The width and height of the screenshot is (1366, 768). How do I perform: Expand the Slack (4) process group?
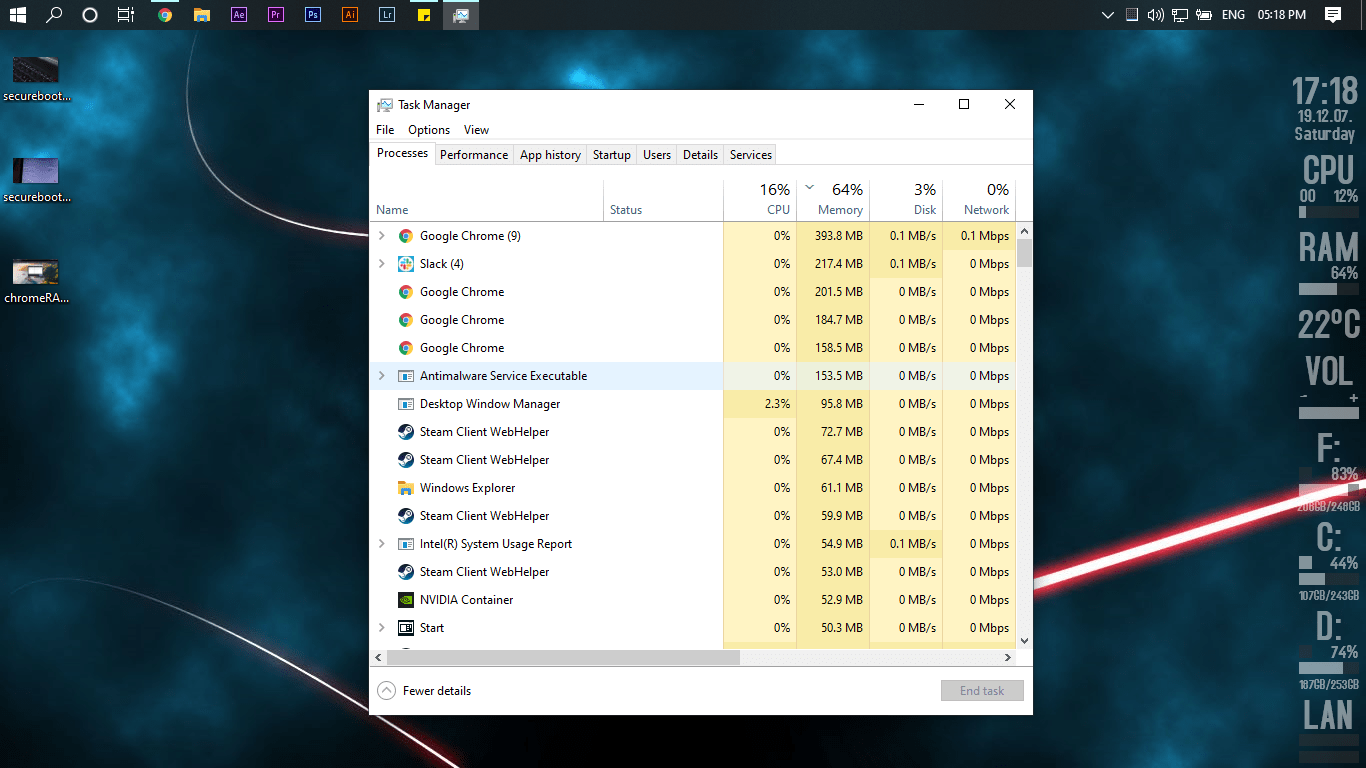click(x=380, y=263)
